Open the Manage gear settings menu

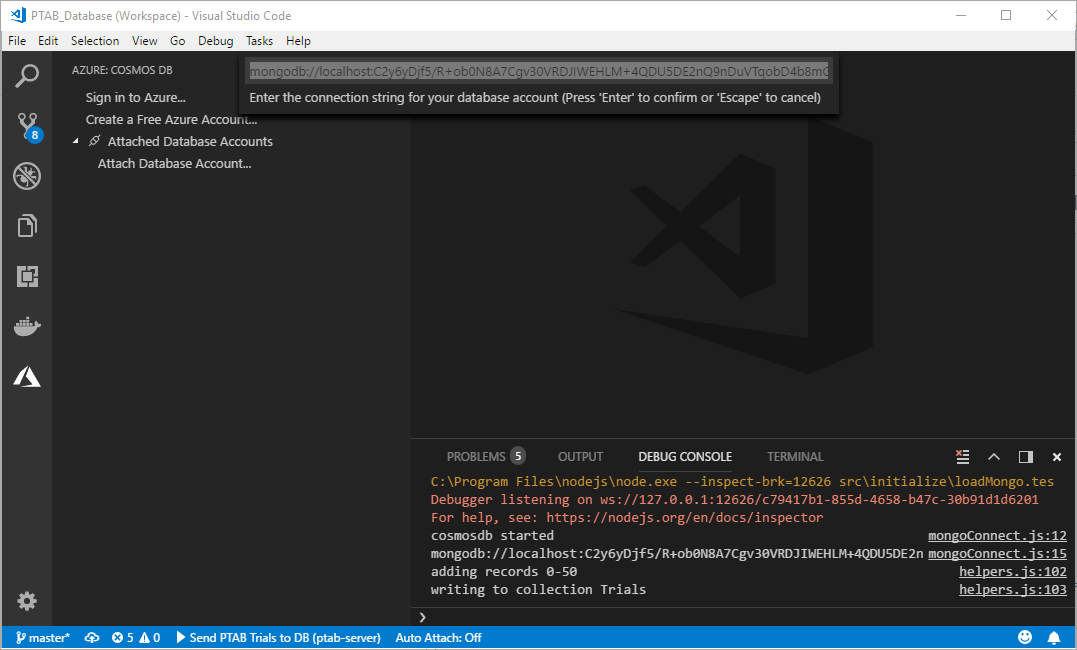pyautogui.click(x=27, y=601)
